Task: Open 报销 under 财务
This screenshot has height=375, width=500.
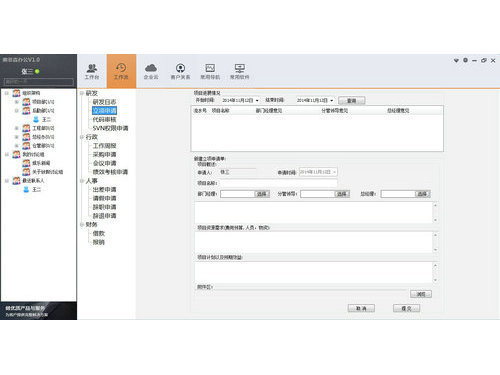Action: point(99,242)
